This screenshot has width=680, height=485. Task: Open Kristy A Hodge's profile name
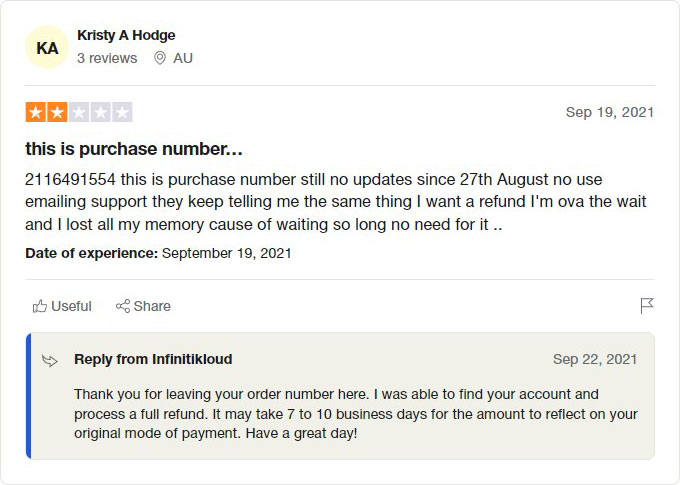(x=126, y=35)
